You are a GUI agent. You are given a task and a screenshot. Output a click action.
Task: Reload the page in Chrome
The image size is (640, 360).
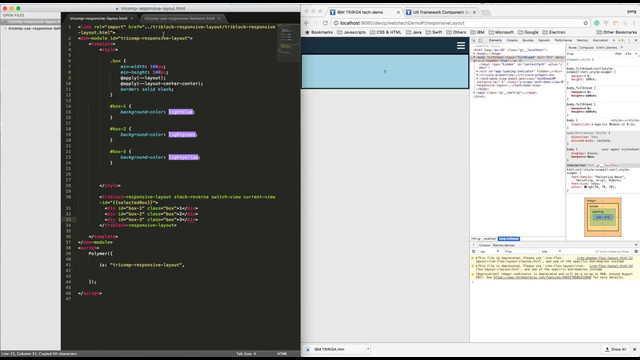pos(325,23)
